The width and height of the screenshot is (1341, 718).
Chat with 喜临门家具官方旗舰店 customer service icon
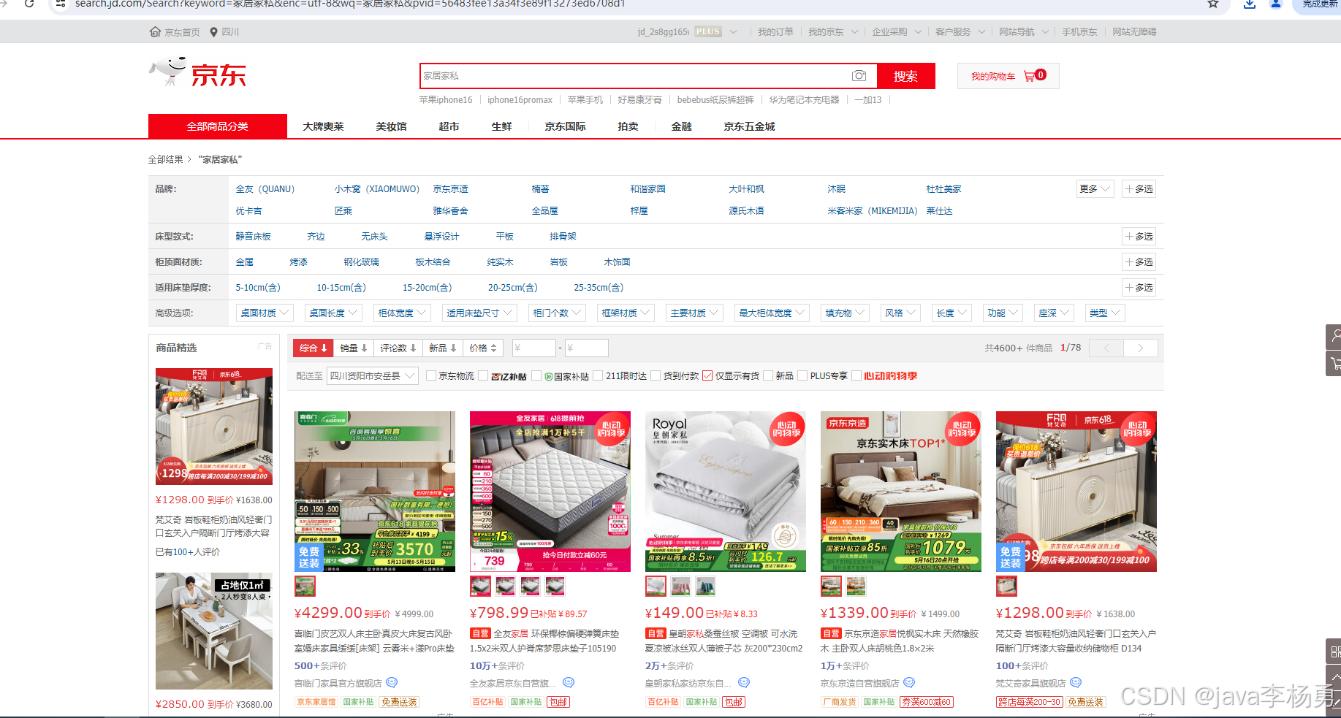(392, 683)
